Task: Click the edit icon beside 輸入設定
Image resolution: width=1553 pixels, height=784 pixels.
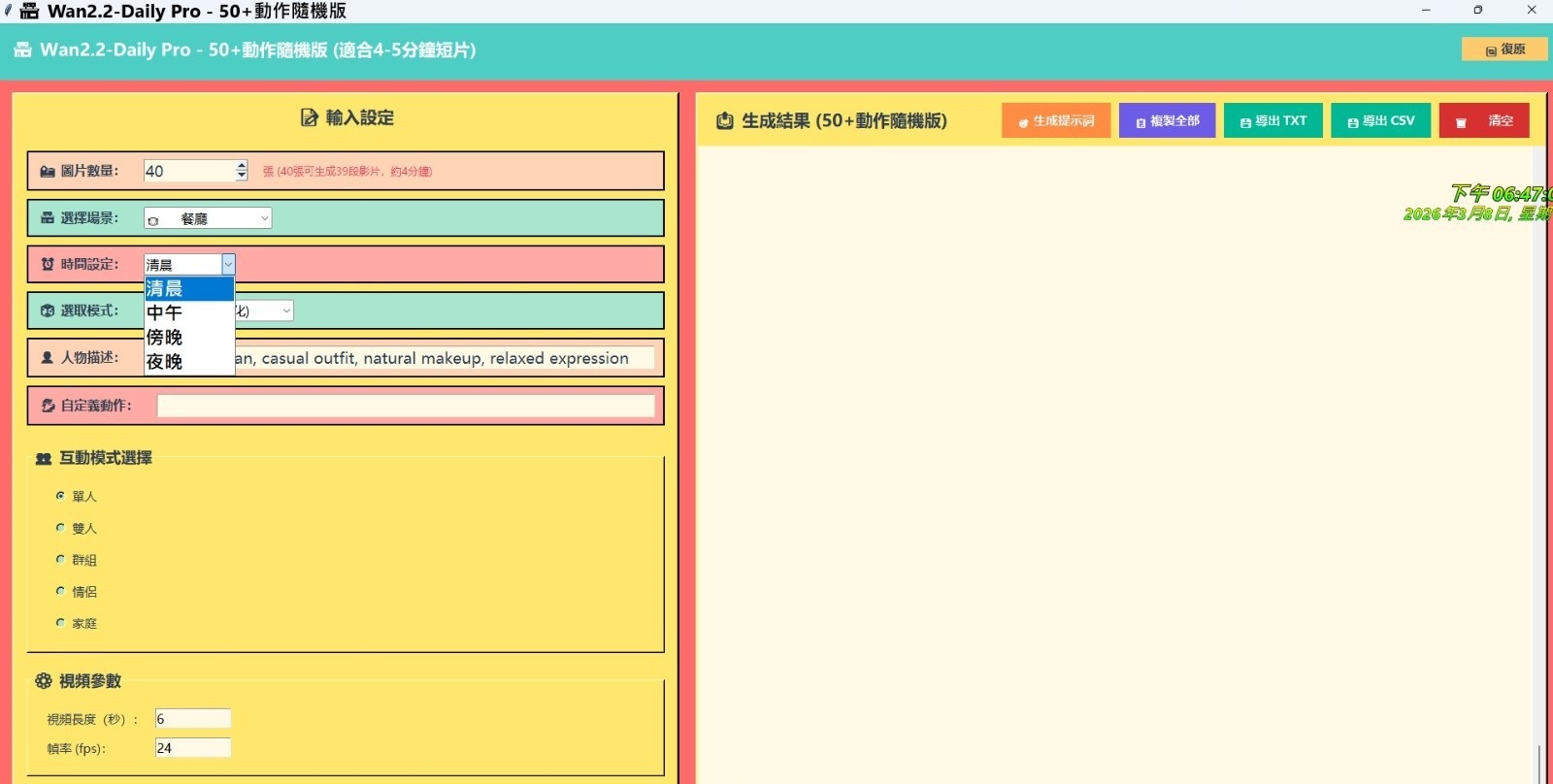Action: (x=310, y=117)
